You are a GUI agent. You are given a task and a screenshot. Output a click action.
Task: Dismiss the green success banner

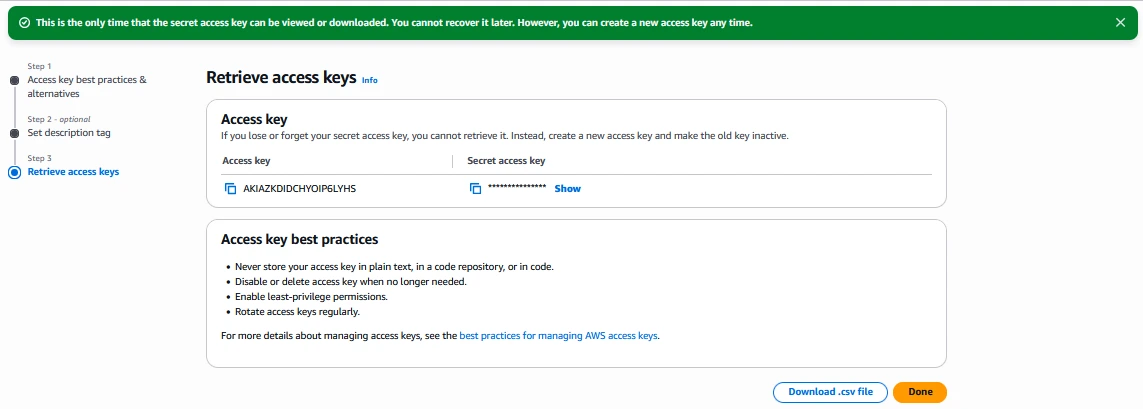pyautogui.click(x=1120, y=23)
